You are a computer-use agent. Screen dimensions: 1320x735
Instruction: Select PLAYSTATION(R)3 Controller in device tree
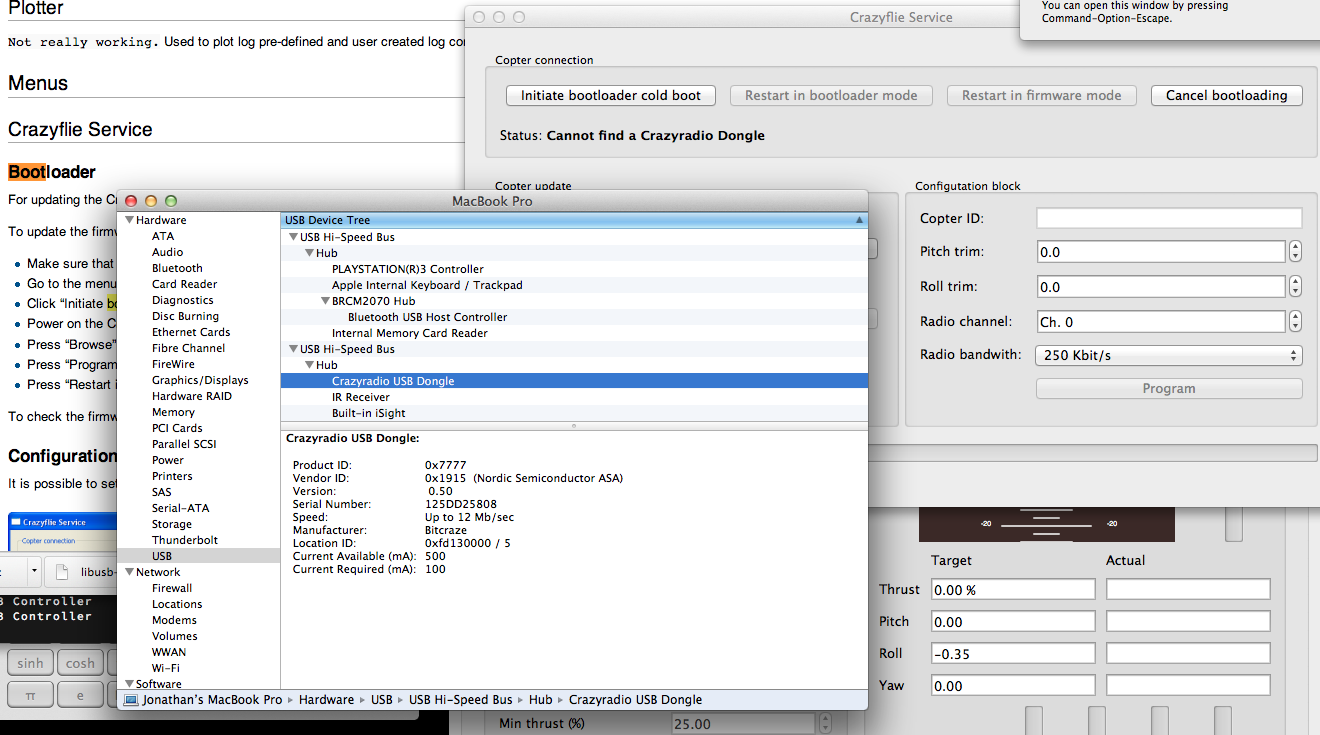click(x=407, y=269)
